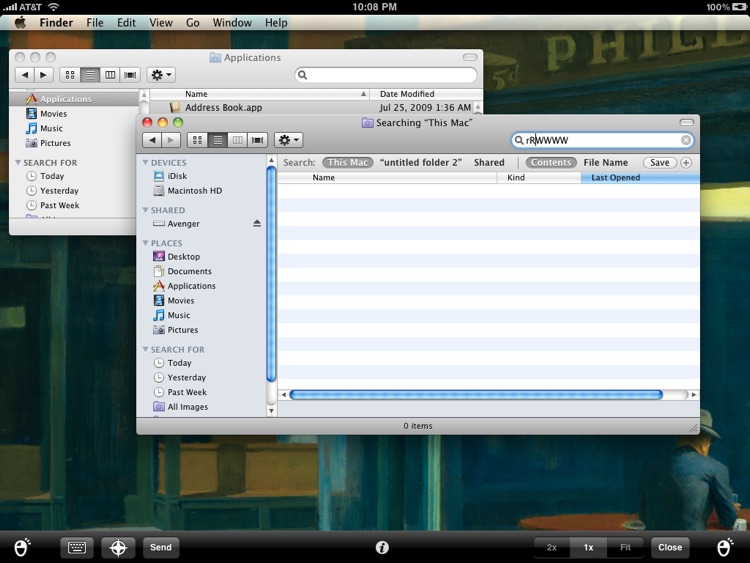This screenshot has width=750, height=563.
Task: Open the Apple menu
Action: click(x=20, y=22)
